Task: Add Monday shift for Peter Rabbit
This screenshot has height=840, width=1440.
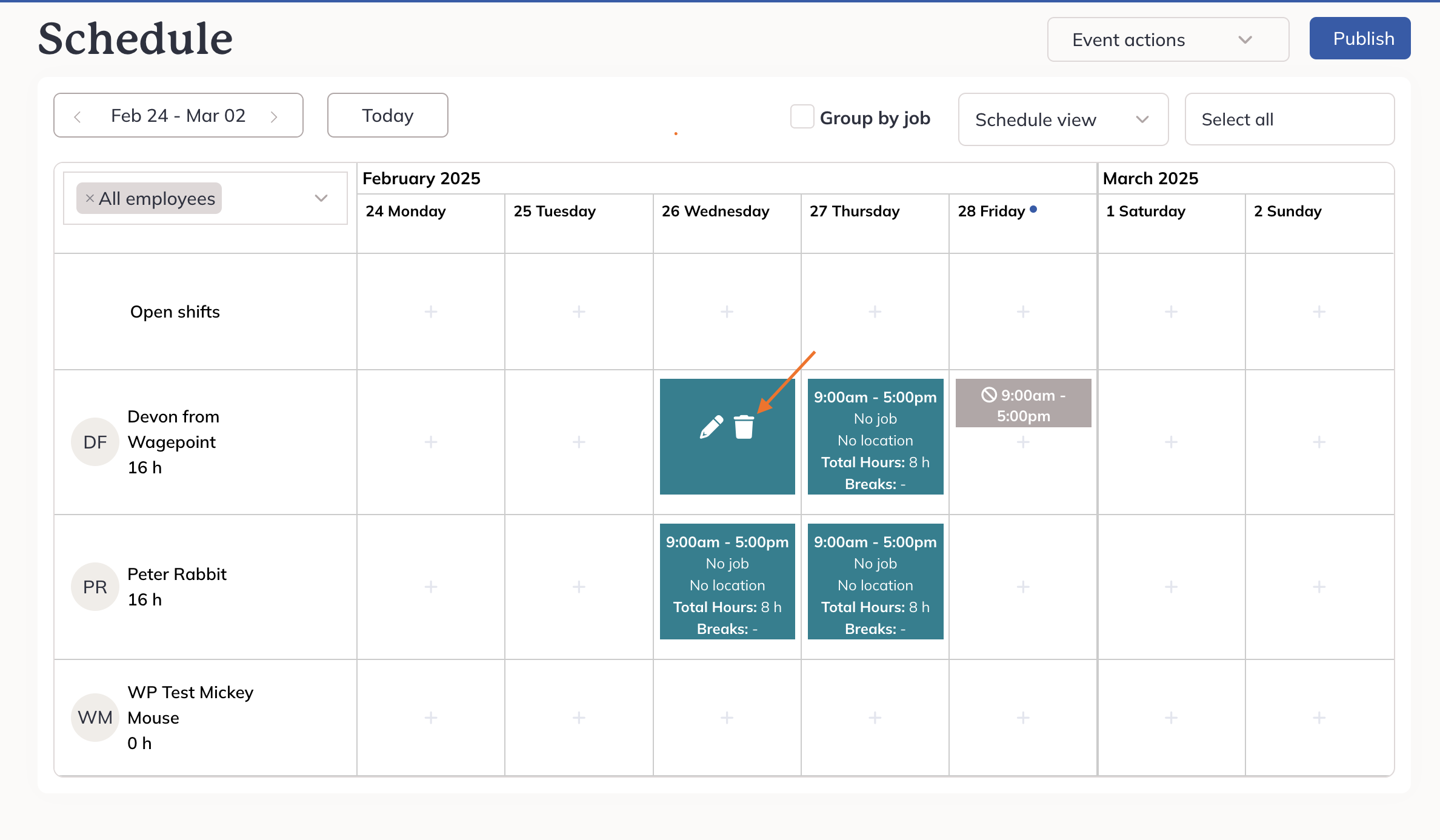Action: click(431, 587)
